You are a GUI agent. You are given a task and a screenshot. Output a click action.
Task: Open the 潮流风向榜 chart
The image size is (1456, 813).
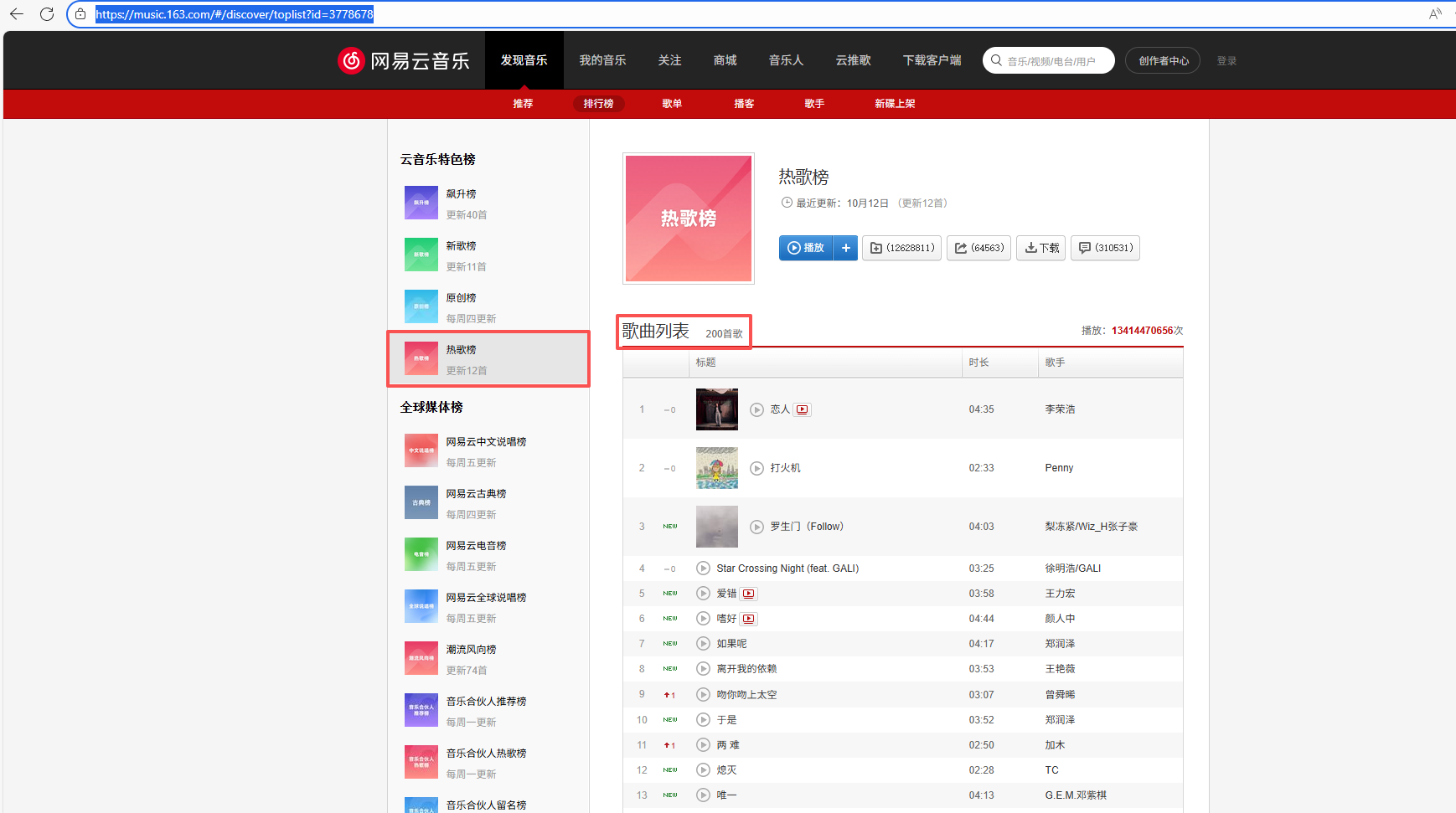488,659
